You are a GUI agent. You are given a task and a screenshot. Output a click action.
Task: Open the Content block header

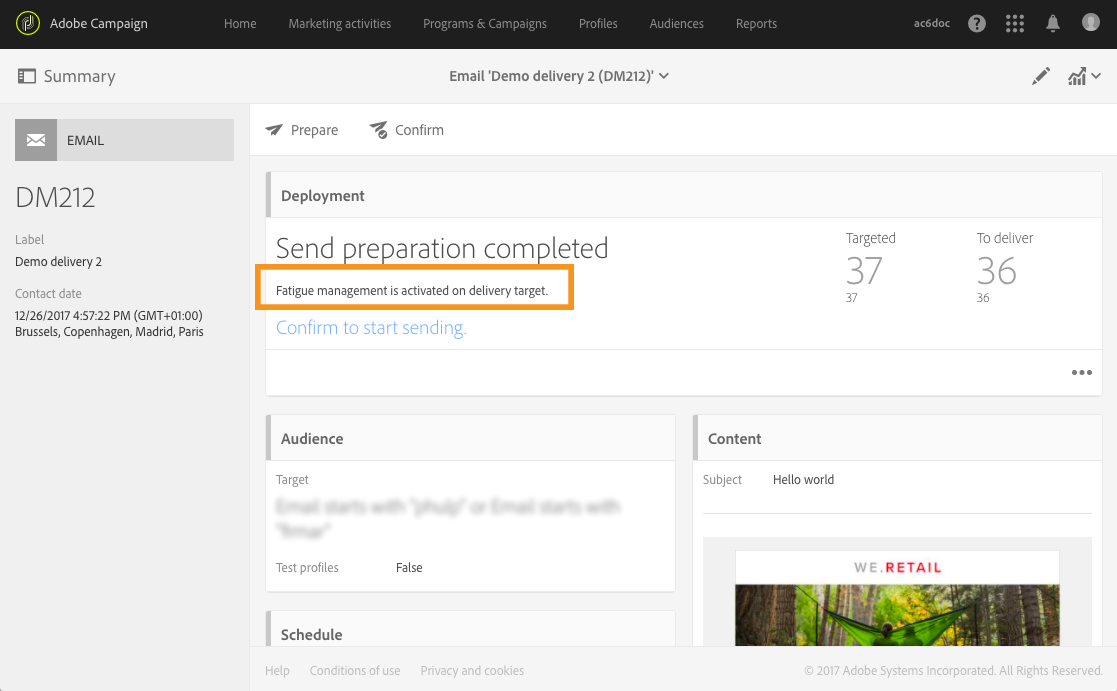point(897,438)
